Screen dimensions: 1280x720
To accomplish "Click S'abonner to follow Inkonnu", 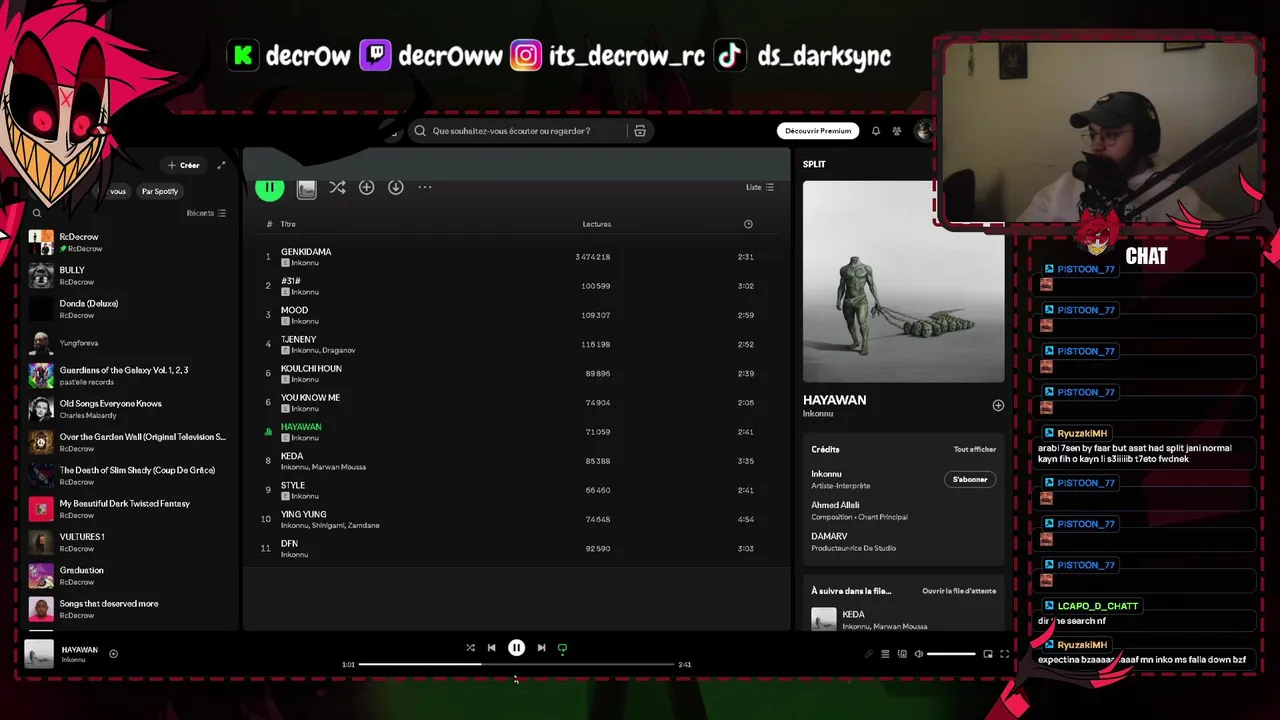I will 970,479.
